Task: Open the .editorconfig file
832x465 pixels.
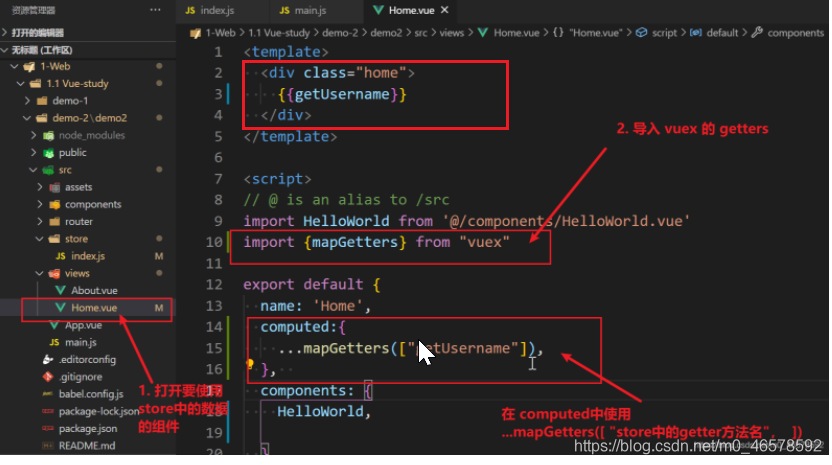Action: point(87,359)
